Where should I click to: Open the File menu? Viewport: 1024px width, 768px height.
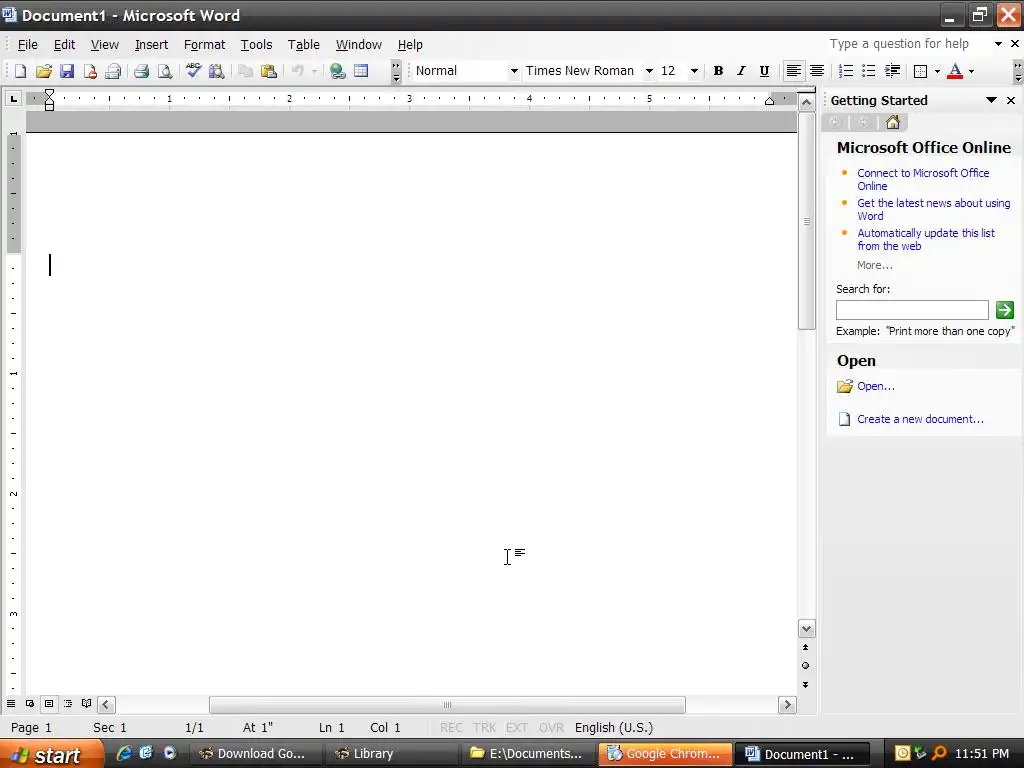pyautogui.click(x=27, y=44)
